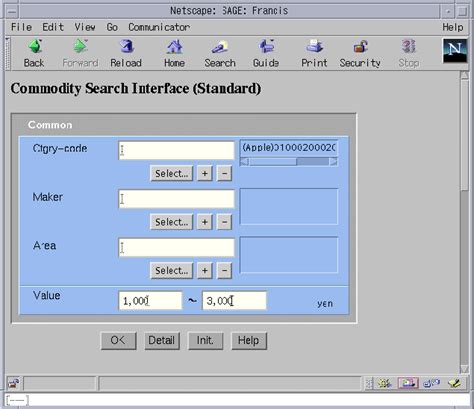The width and height of the screenshot is (474, 409).
Task: Focus the Maker input field
Action: click(x=176, y=199)
